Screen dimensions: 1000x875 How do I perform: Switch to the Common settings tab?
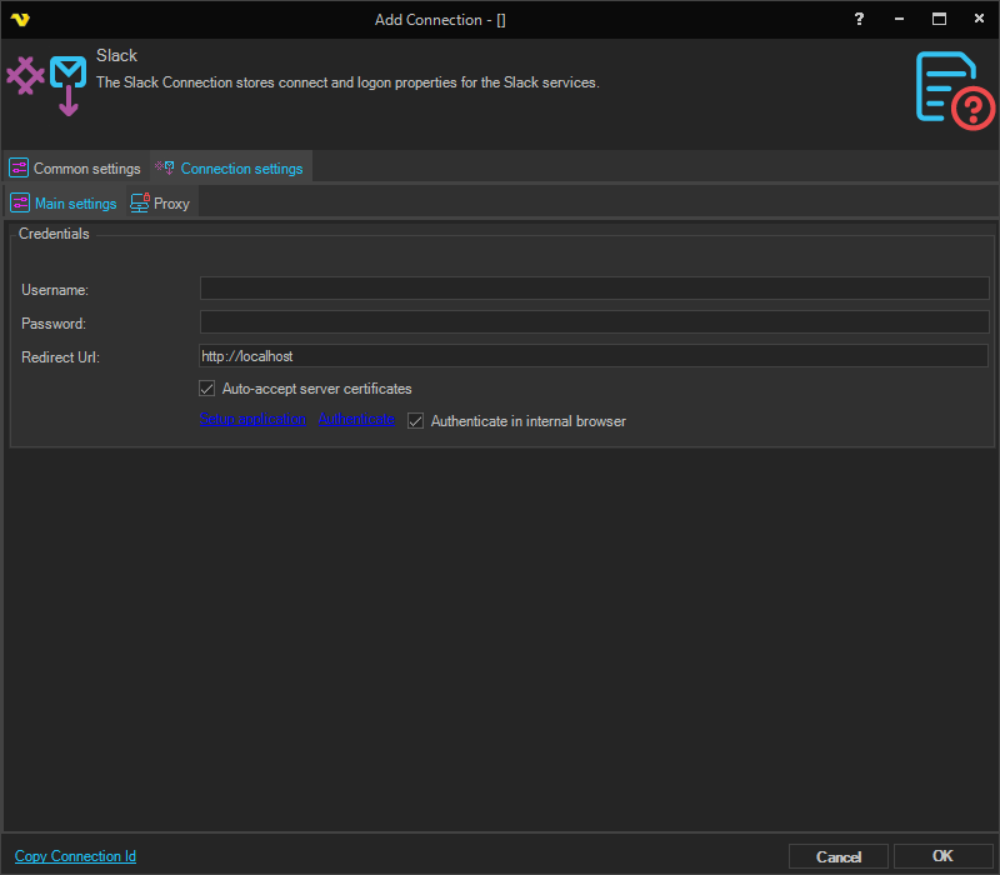(x=76, y=168)
